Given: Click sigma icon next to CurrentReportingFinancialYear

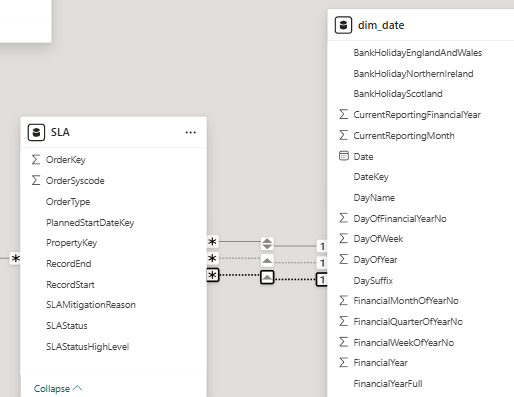Looking at the screenshot, I should point(344,114).
